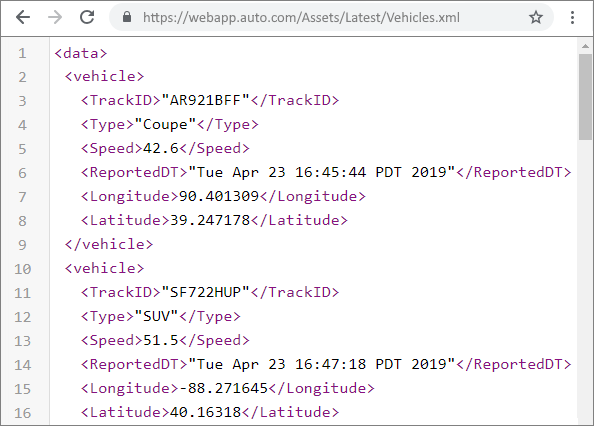Bookmark this page with the star icon
Viewport: 594px width, 426px height.
click(x=536, y=17)
